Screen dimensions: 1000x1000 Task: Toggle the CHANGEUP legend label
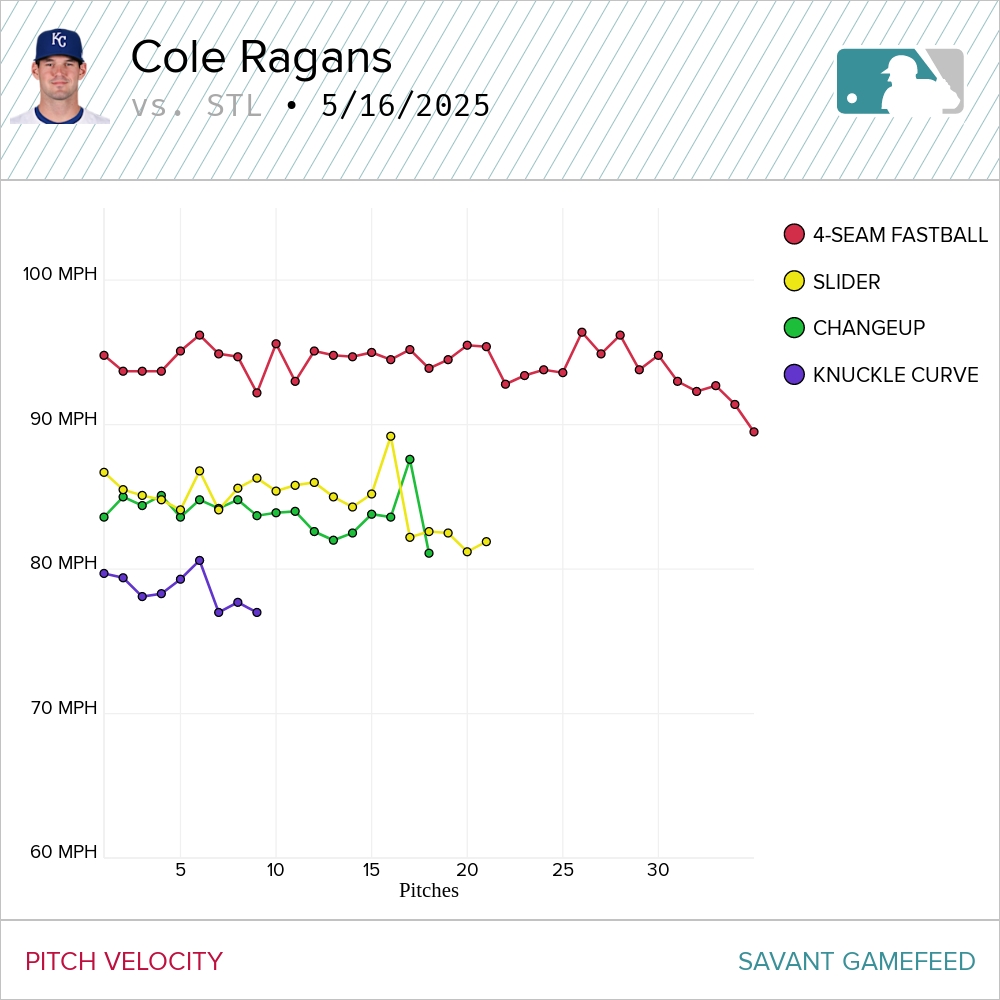click(869, 328)
